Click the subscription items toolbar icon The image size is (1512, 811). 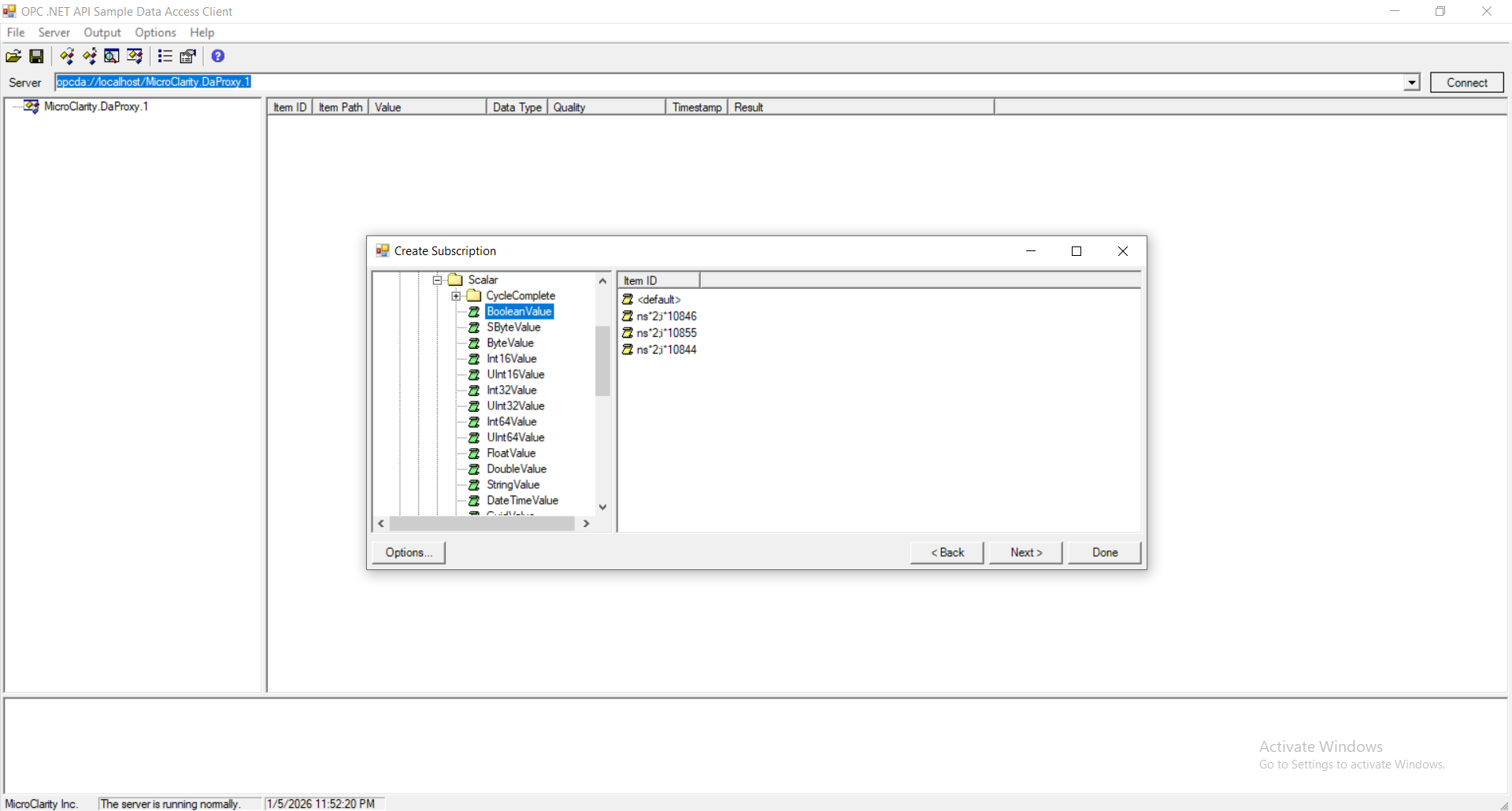(135, 56)
